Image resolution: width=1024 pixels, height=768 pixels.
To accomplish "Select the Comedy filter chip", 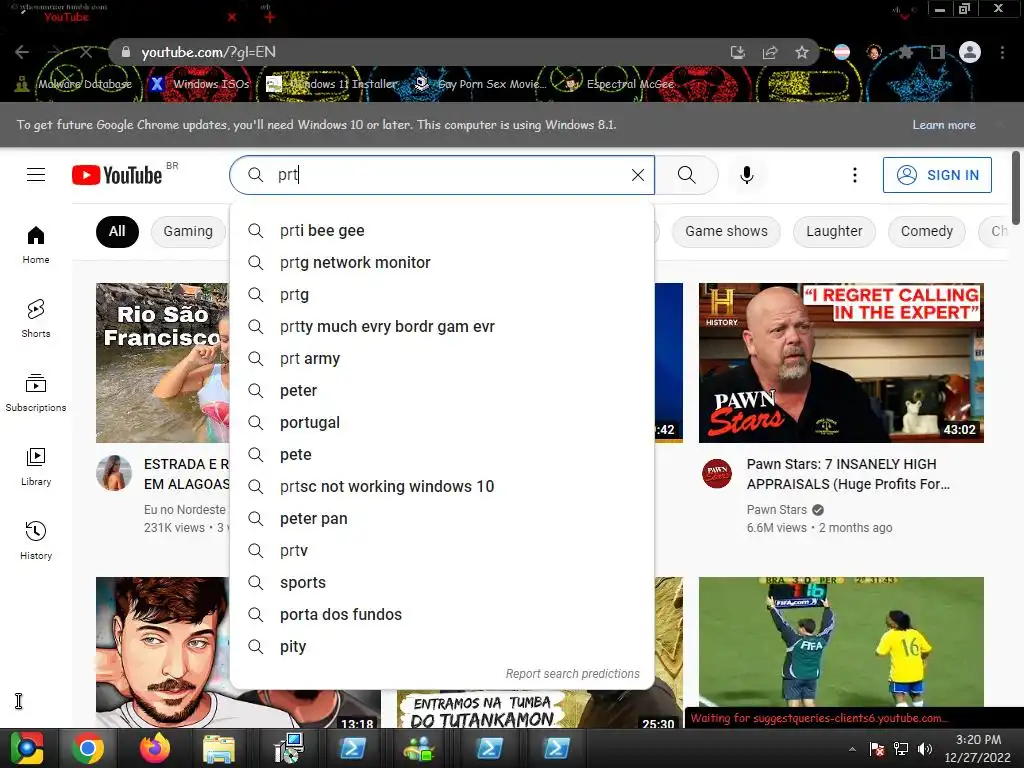I will (927, 232).
